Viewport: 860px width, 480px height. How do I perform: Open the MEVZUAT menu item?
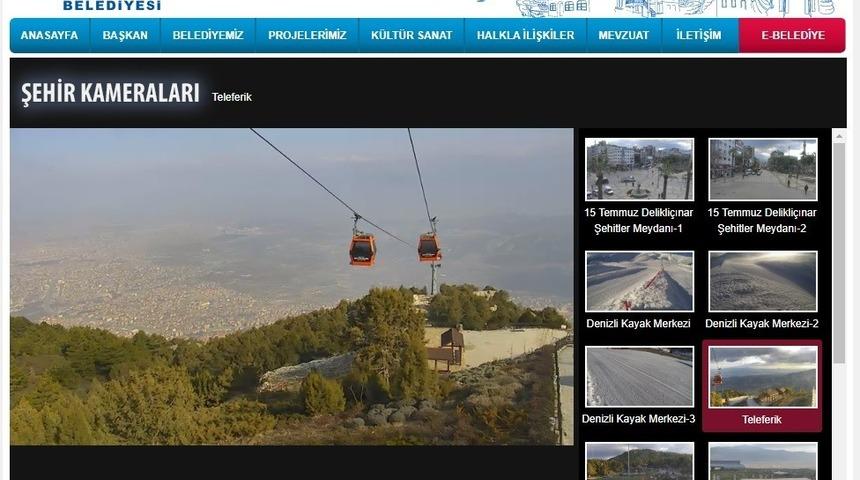click(x=624, y=35)
